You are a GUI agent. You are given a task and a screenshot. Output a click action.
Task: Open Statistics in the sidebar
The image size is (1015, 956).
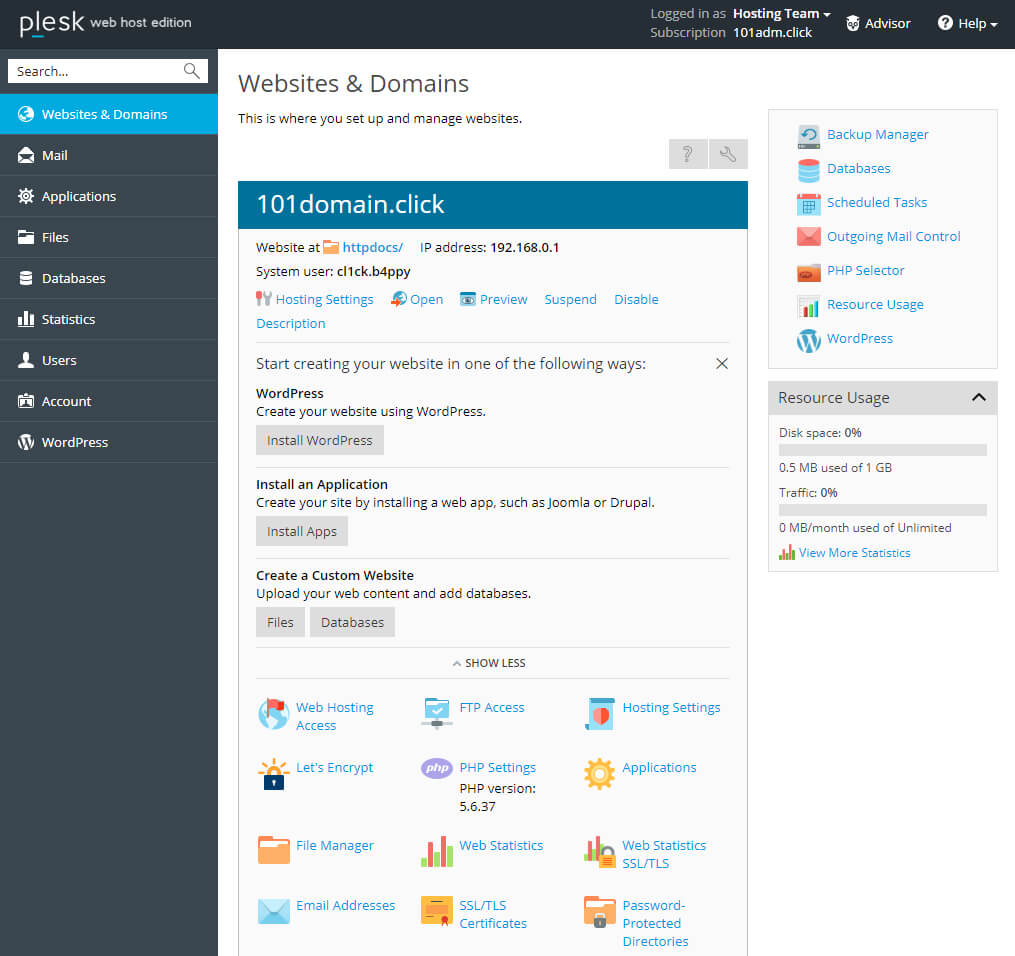109,319
